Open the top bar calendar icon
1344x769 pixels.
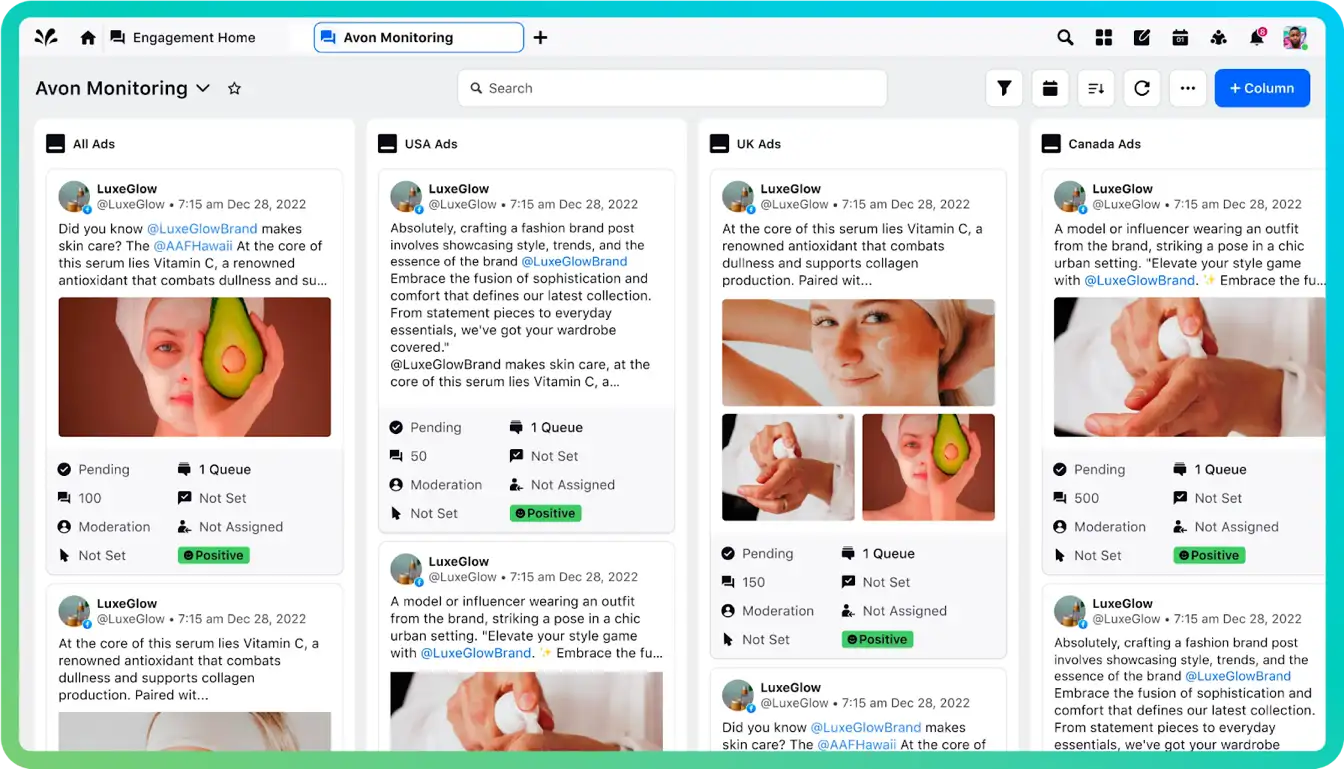coord(1180,38)
